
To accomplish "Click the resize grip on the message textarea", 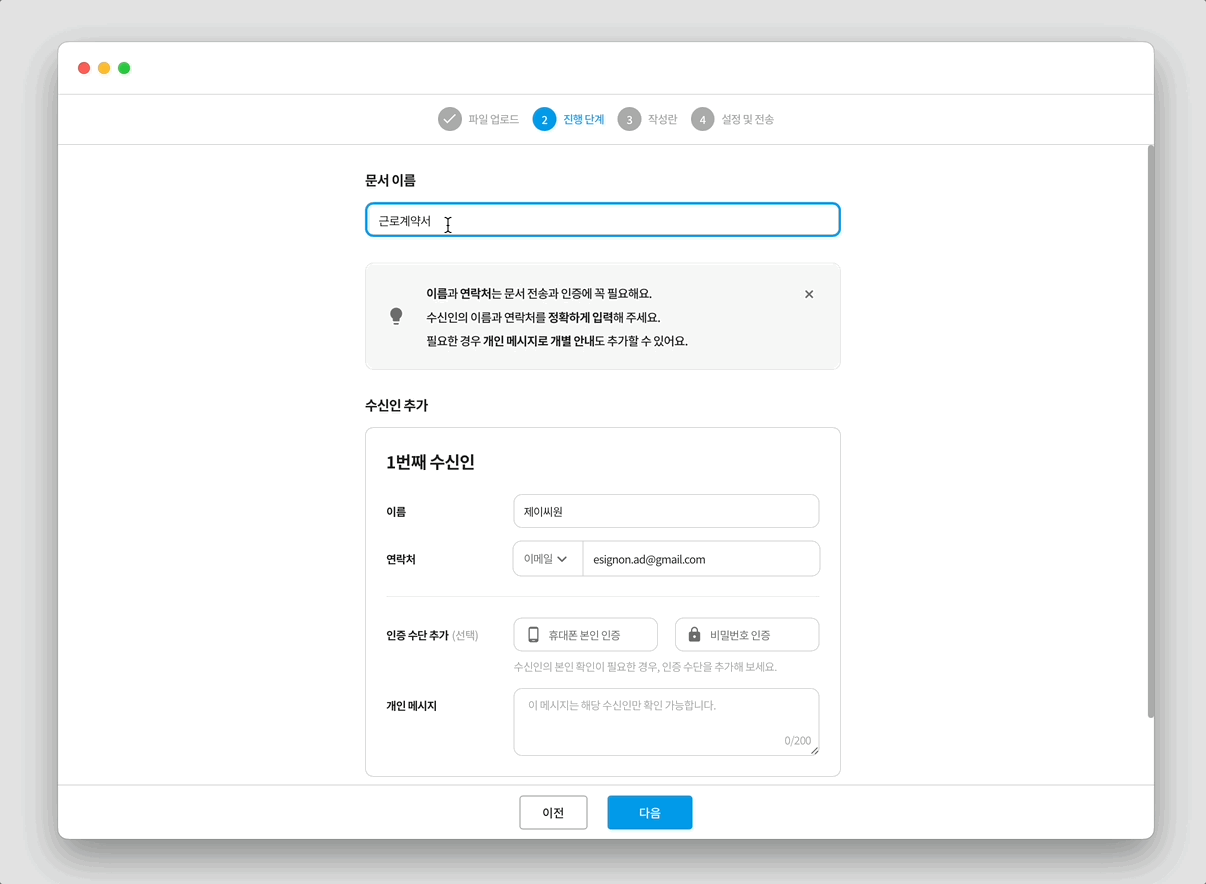I will click(814, 749).
